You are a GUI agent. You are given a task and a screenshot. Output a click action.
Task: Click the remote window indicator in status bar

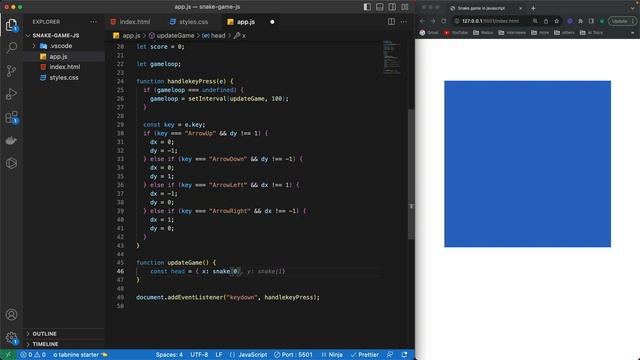(x=8, y=355)
